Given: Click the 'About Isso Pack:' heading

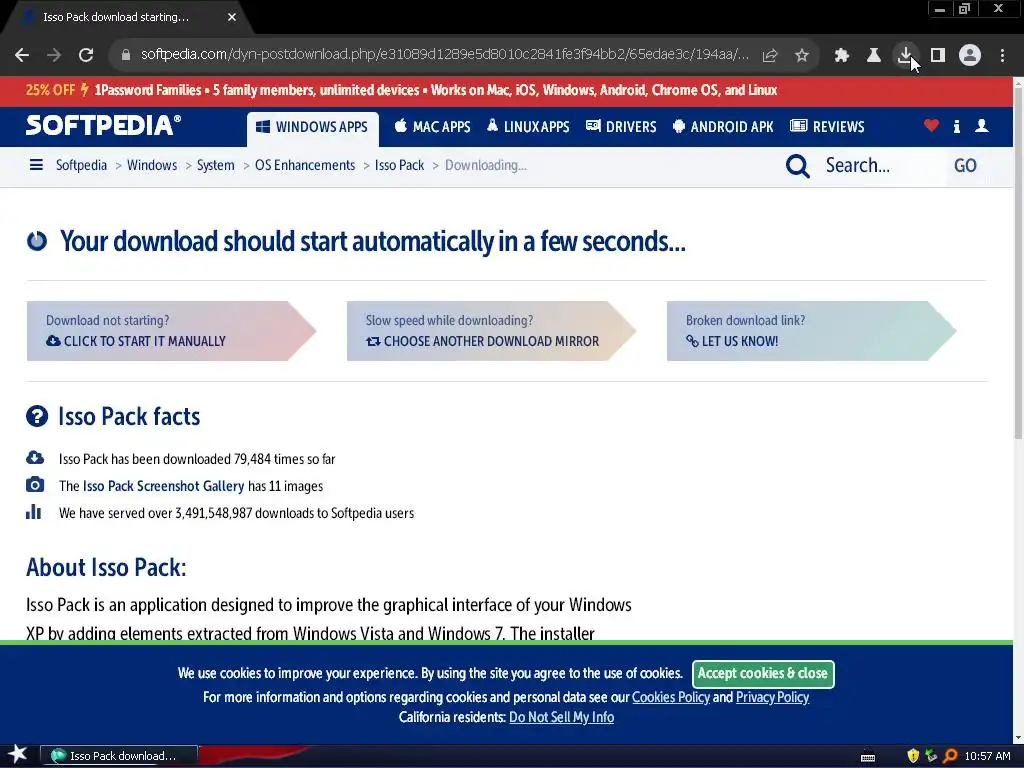Looking at the screenshot, I should (x=106, y=568).
